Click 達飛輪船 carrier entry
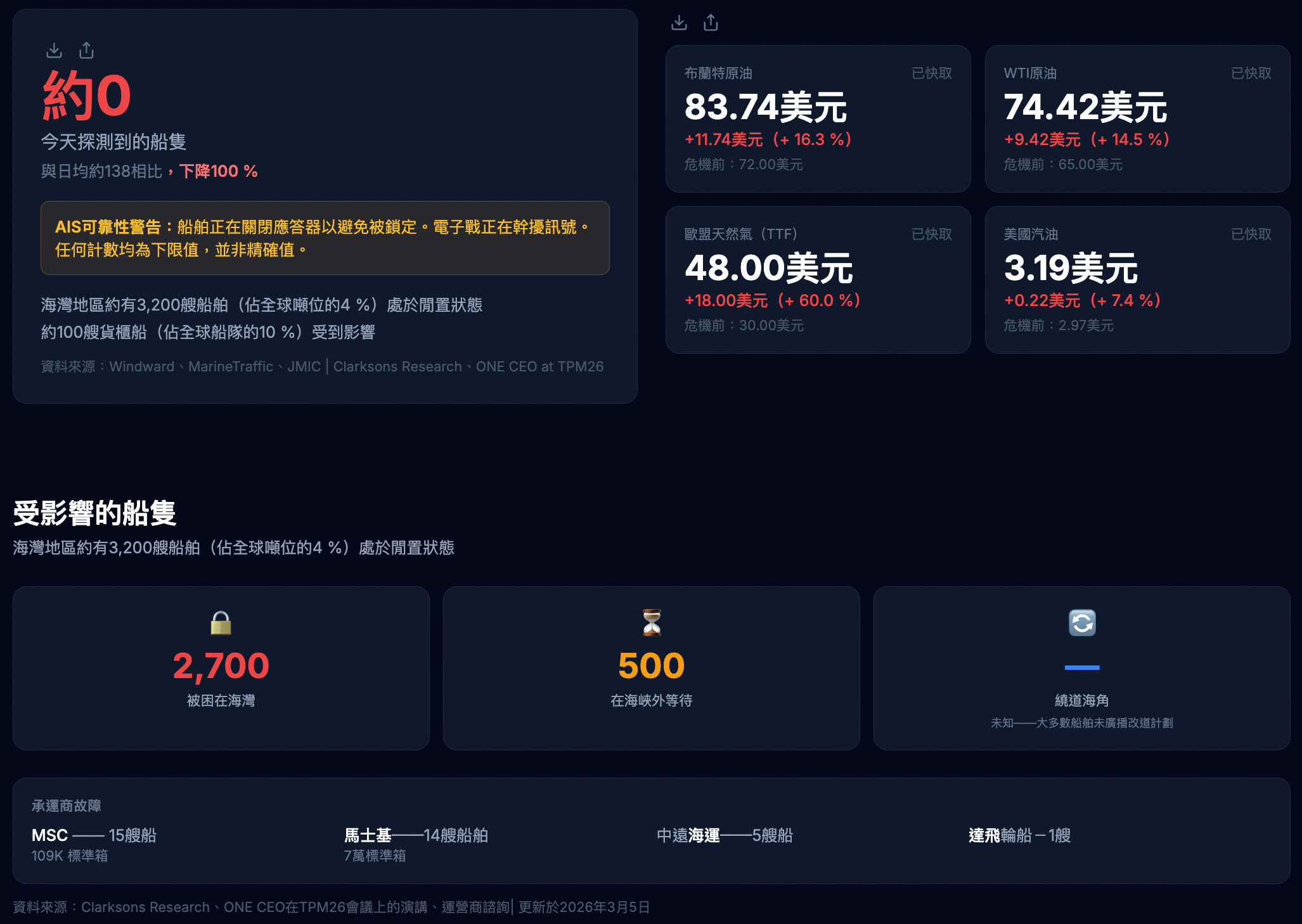 tap(1019, 835)
